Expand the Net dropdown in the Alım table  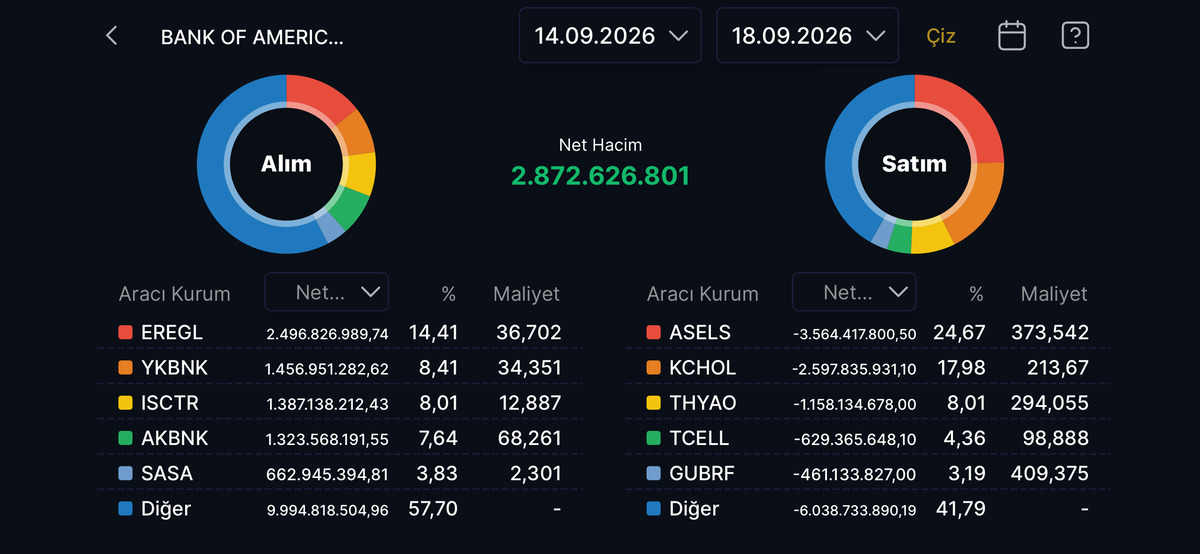tap(327, 292)
